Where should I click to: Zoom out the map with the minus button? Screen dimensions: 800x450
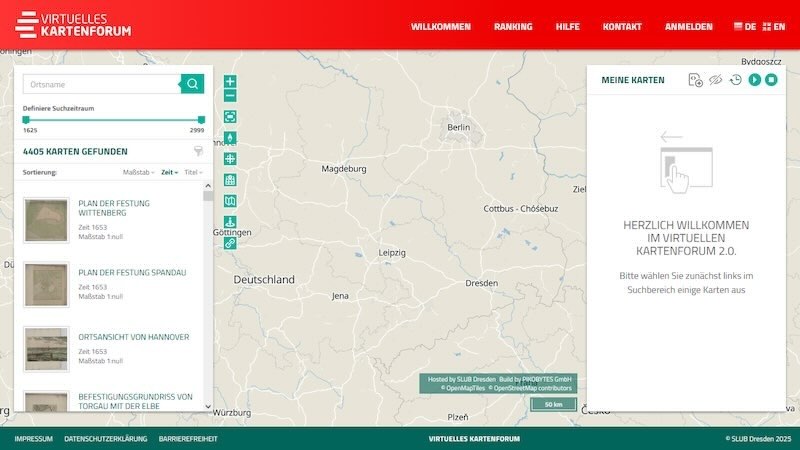pyautogui.click(x=230, y=96)
